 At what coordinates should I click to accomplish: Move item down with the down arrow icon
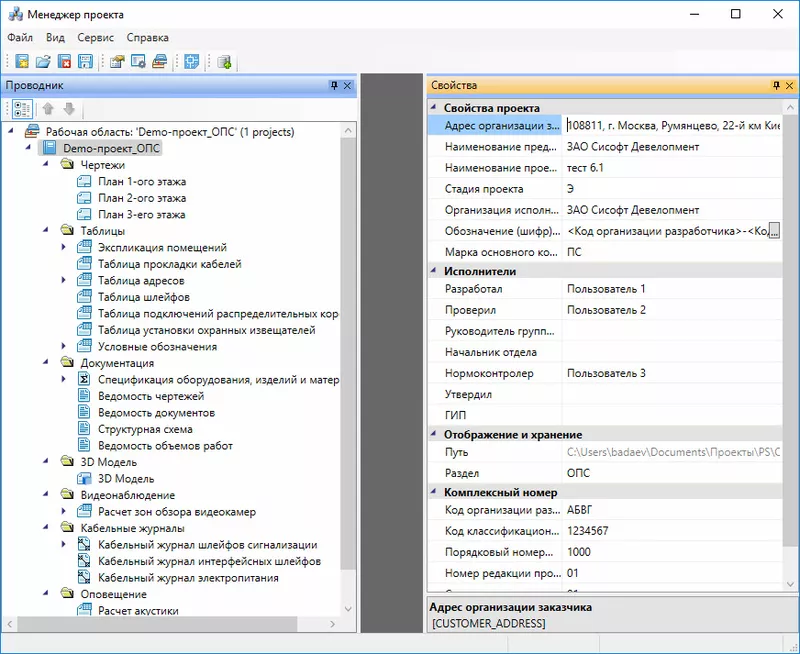tap(68, 109)
